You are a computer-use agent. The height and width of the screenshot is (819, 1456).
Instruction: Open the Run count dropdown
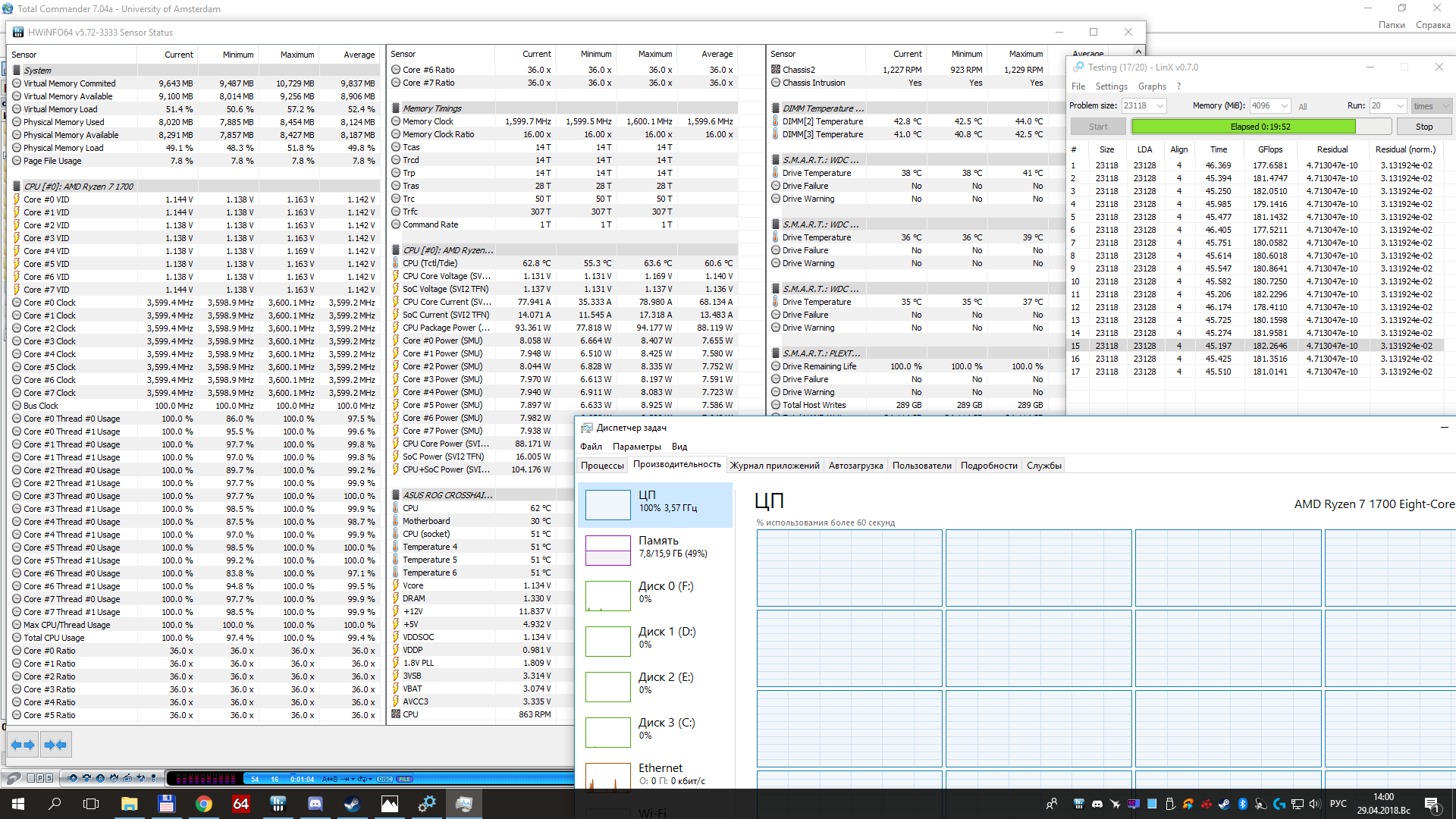(1400, 106)
